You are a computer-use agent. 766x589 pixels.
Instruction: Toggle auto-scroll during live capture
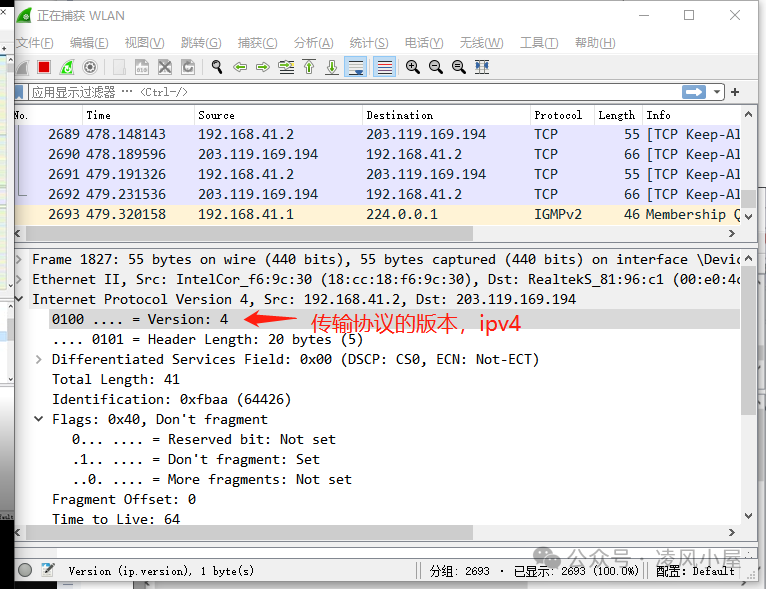pos(356,67)
